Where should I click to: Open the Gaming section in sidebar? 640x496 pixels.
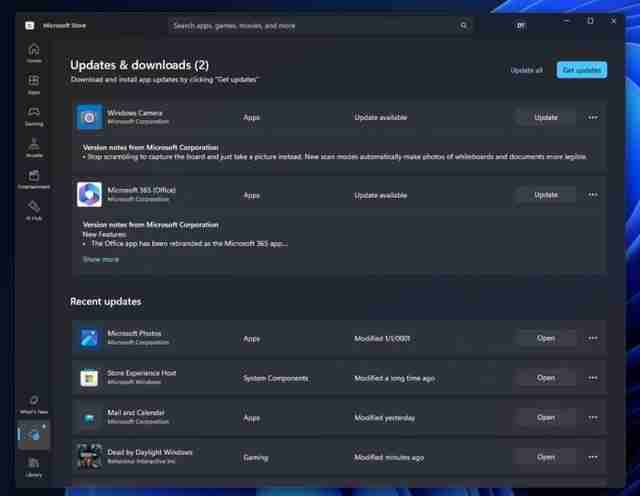(34, 116)
